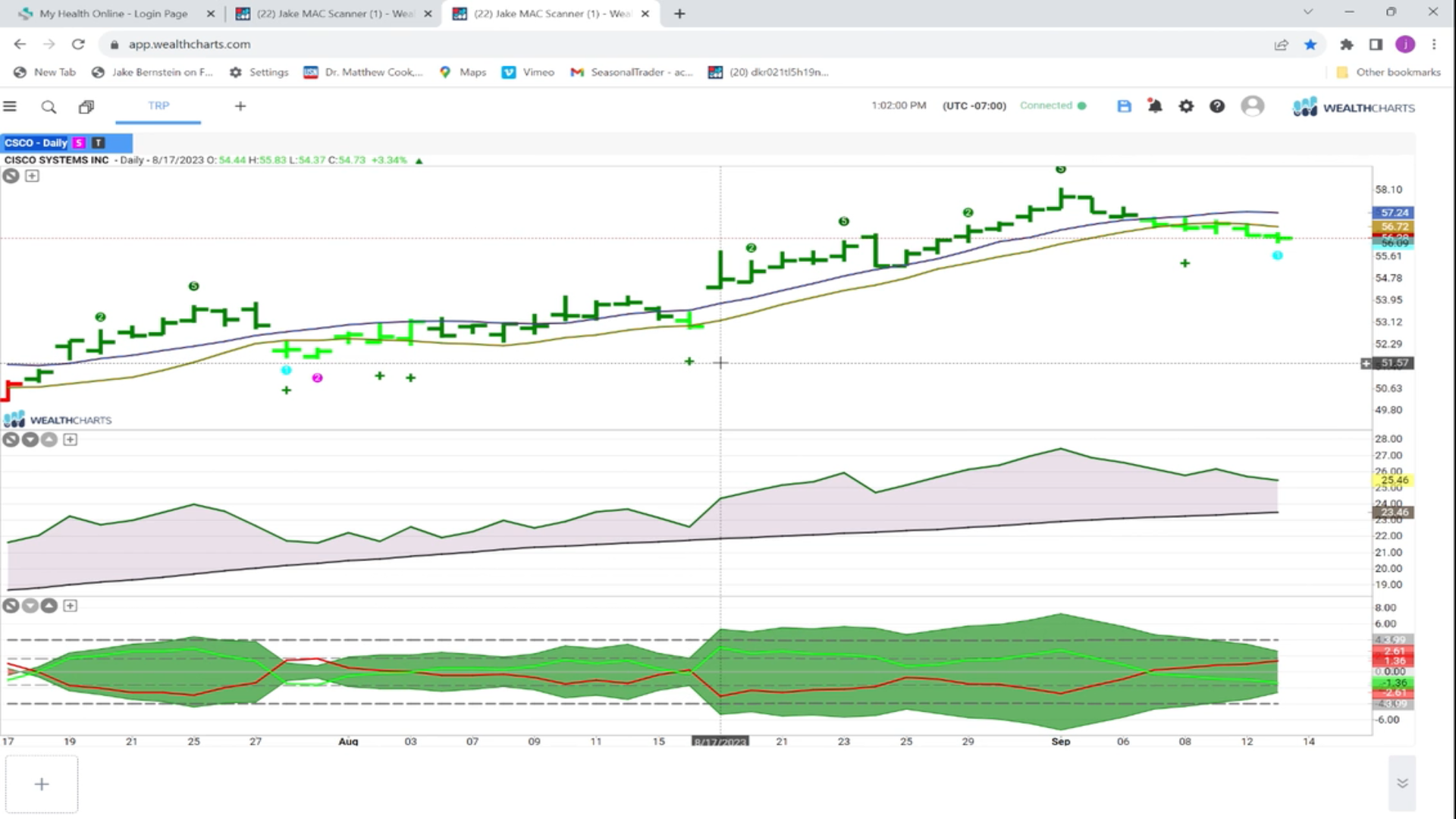Reload the WealthCharts page
The width and height of the screenshot is (1456, 819).
pyautogui.click(x=78, y=44)
